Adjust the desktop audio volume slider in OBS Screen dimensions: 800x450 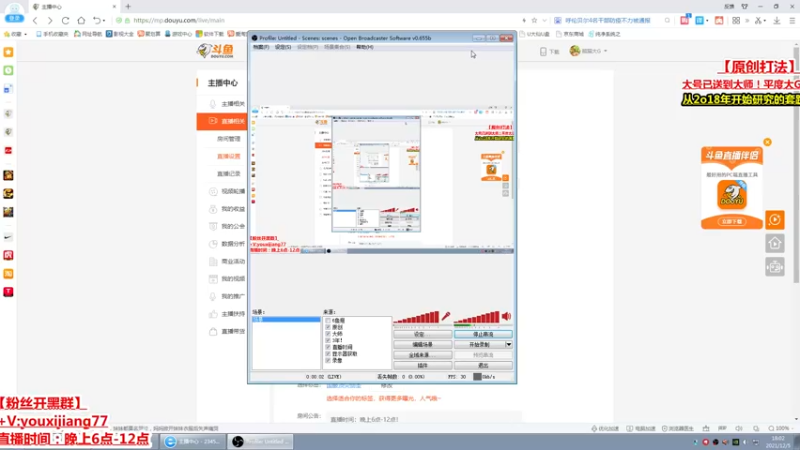[476, 318]
